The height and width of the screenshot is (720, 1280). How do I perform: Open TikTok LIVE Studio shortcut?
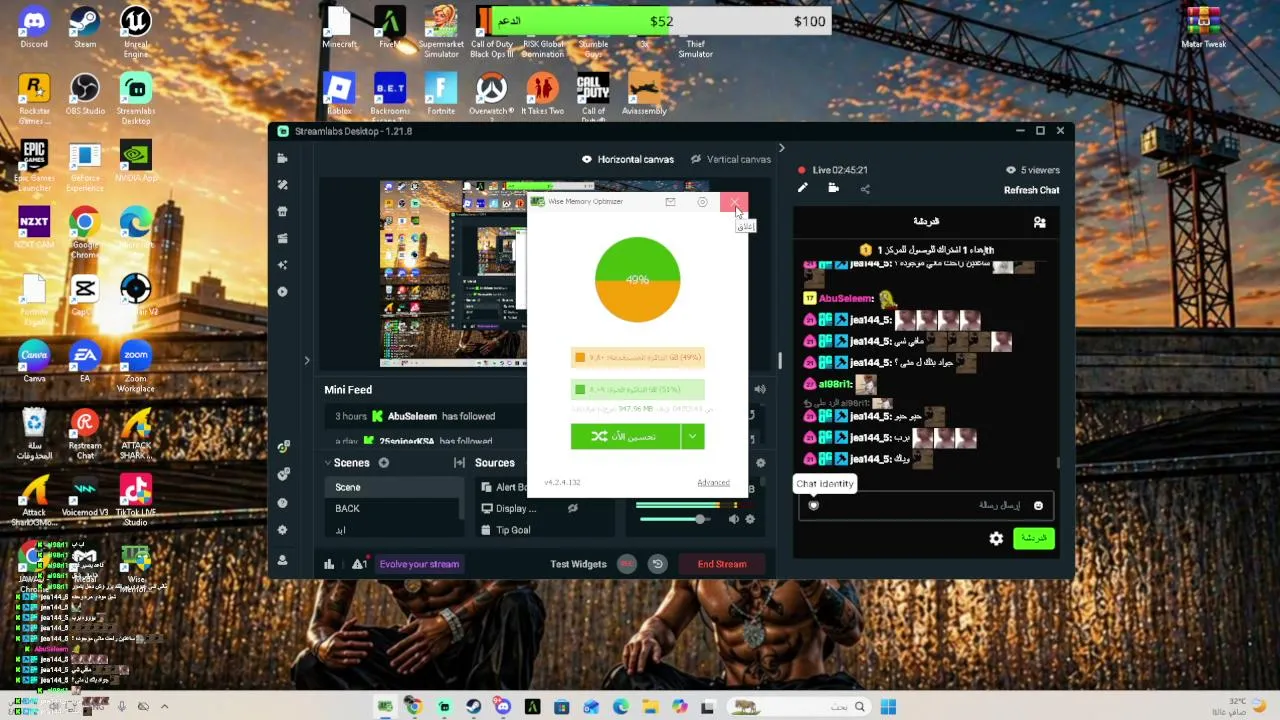(x=136, y=500)
